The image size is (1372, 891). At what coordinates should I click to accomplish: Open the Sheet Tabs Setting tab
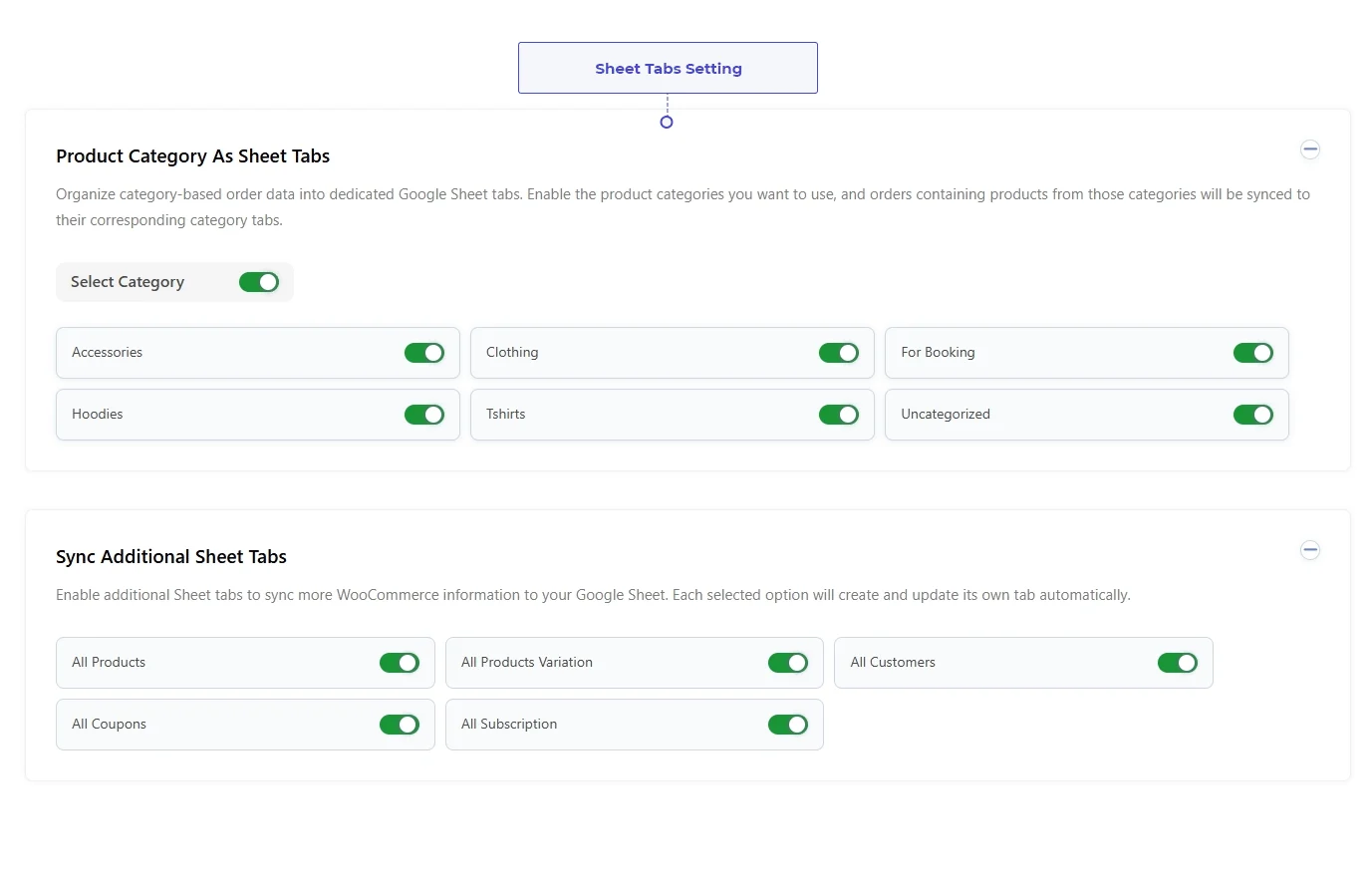(x=668, y=68)
